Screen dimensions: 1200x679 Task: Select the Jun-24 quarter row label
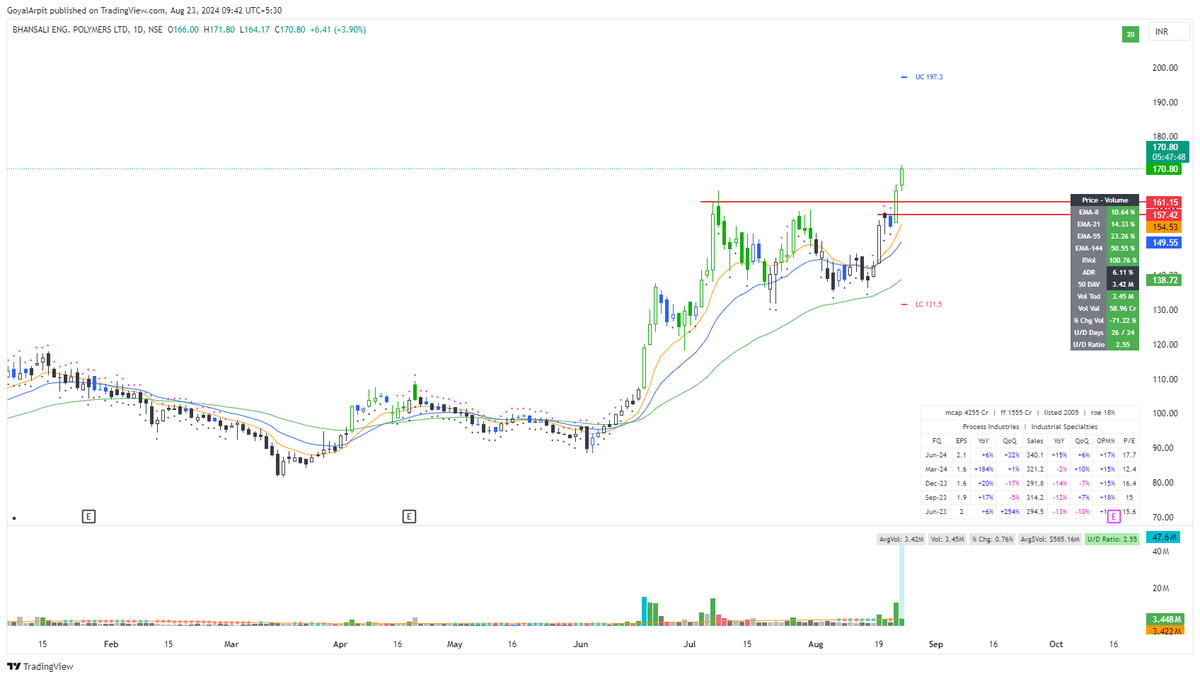[x=937, y=454]
